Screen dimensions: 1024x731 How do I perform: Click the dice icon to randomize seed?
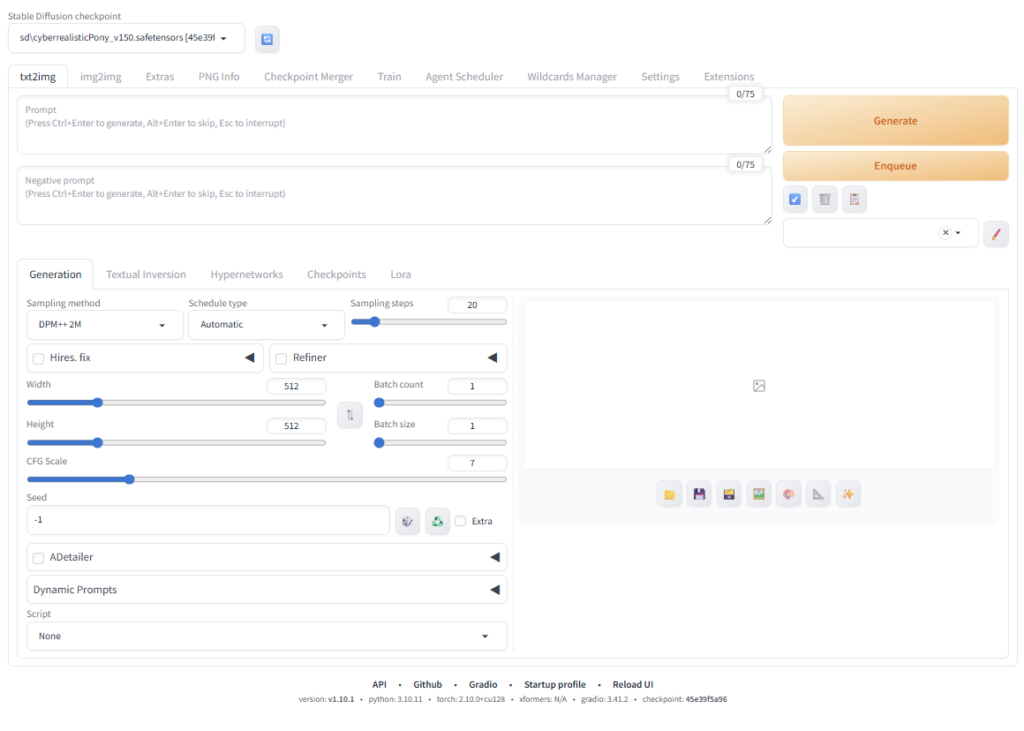(x=407, y=521)
